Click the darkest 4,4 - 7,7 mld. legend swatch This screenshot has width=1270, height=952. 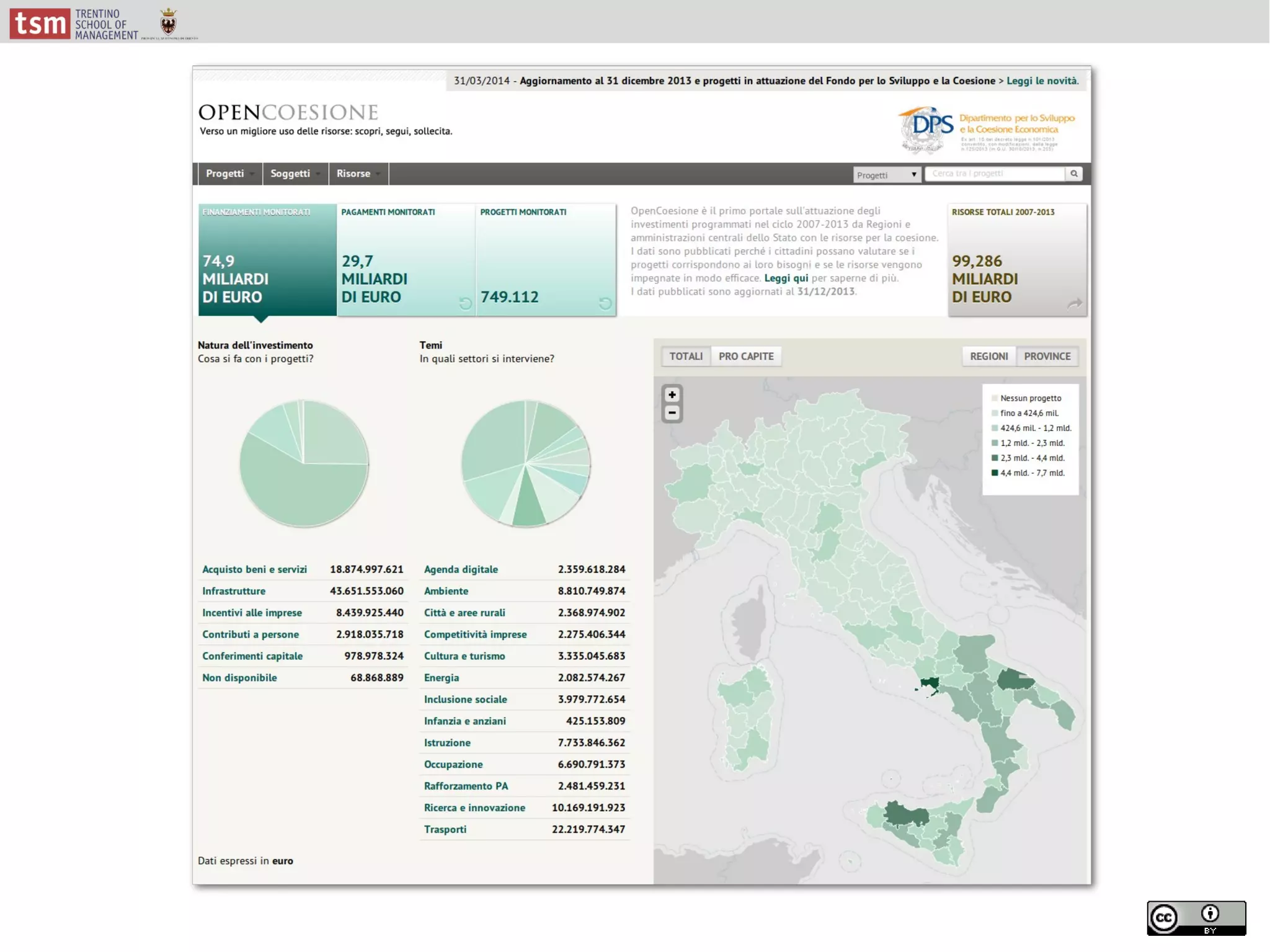click(995, 473)
